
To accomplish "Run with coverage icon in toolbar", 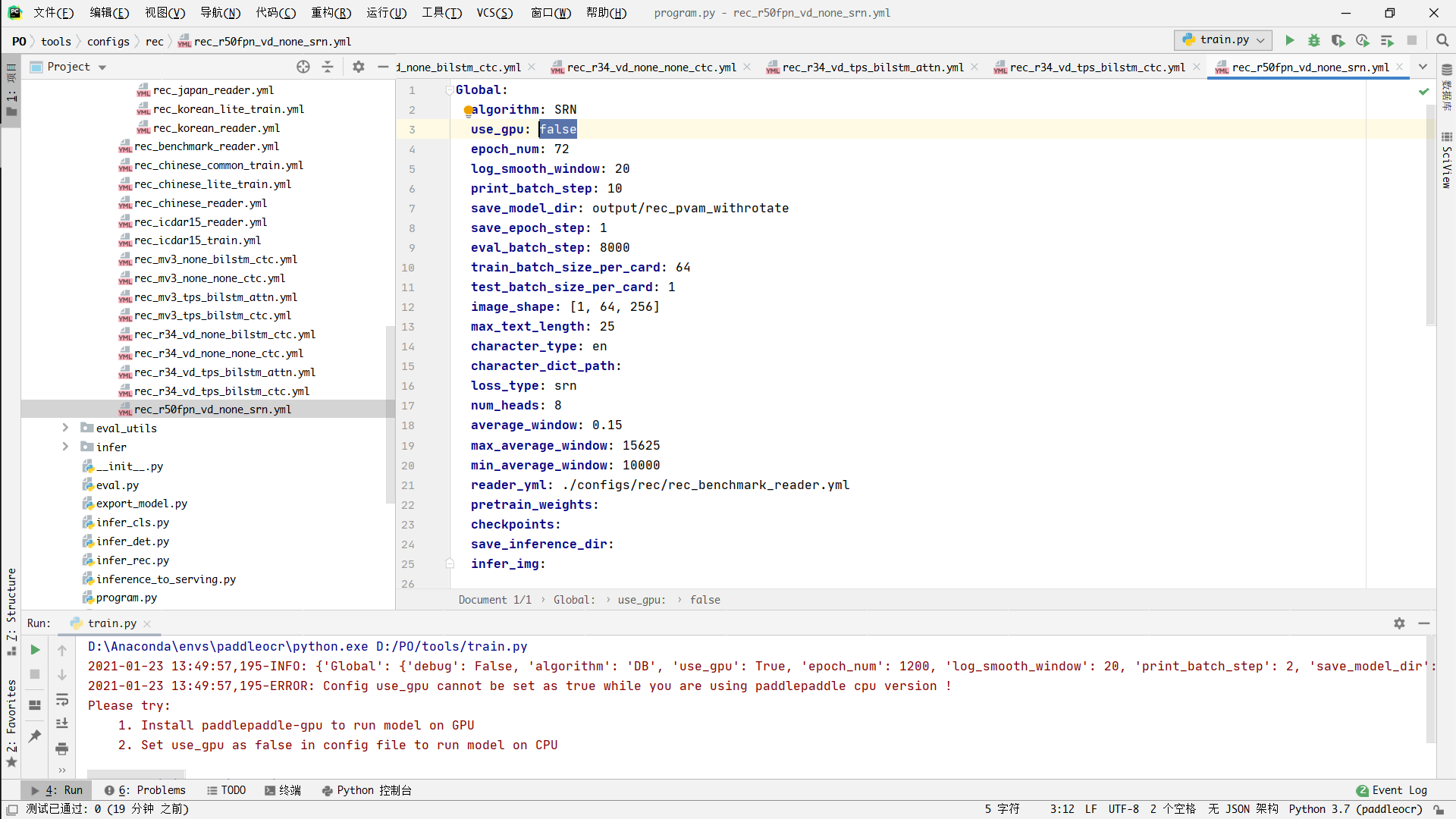I will point(1338,40).
